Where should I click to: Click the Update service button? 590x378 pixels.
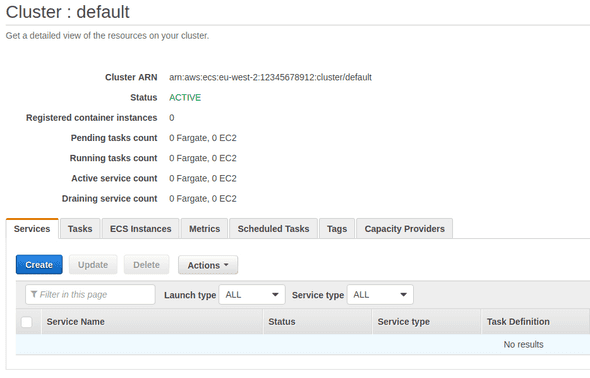93,265
